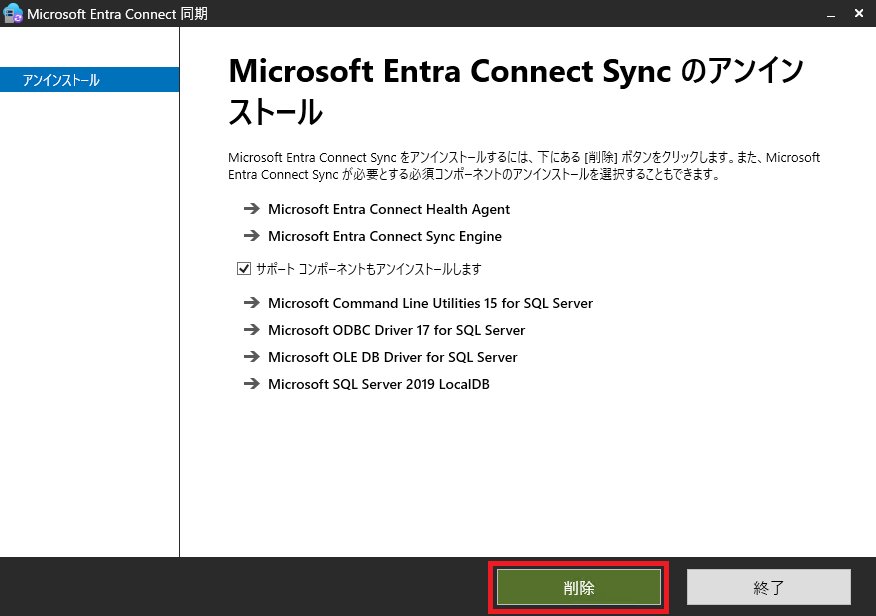This screenshot has height=616, width=876.
Task: Click the text Microsoft ODBC Driver 17 for SQL Server
Action: coord(397,330)
